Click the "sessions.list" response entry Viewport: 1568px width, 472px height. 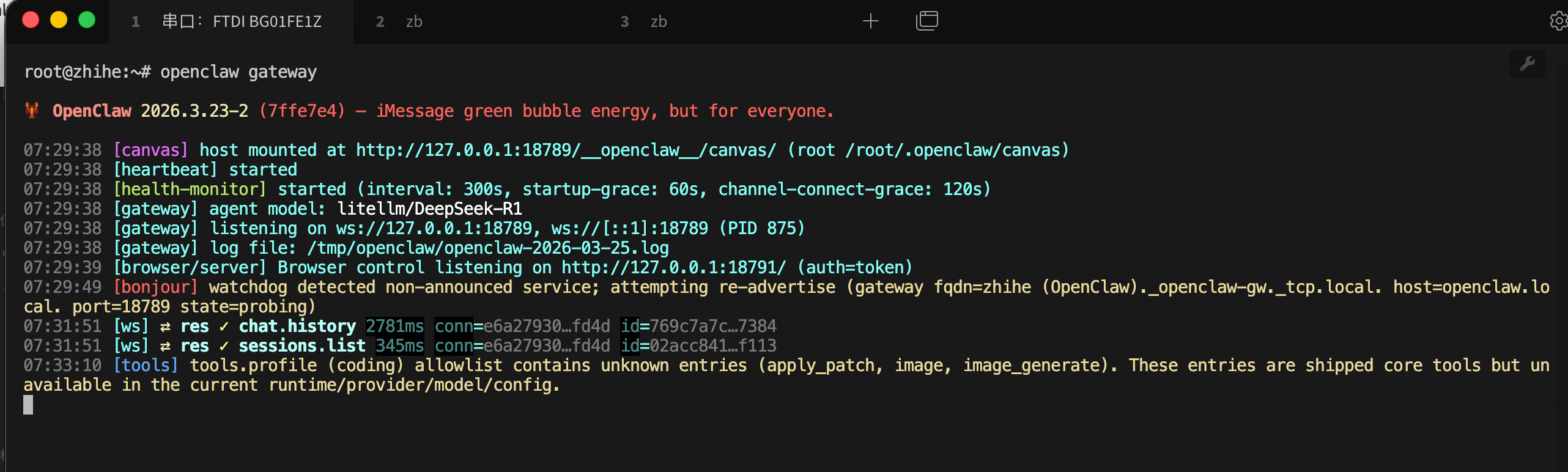tap(302, 346)
